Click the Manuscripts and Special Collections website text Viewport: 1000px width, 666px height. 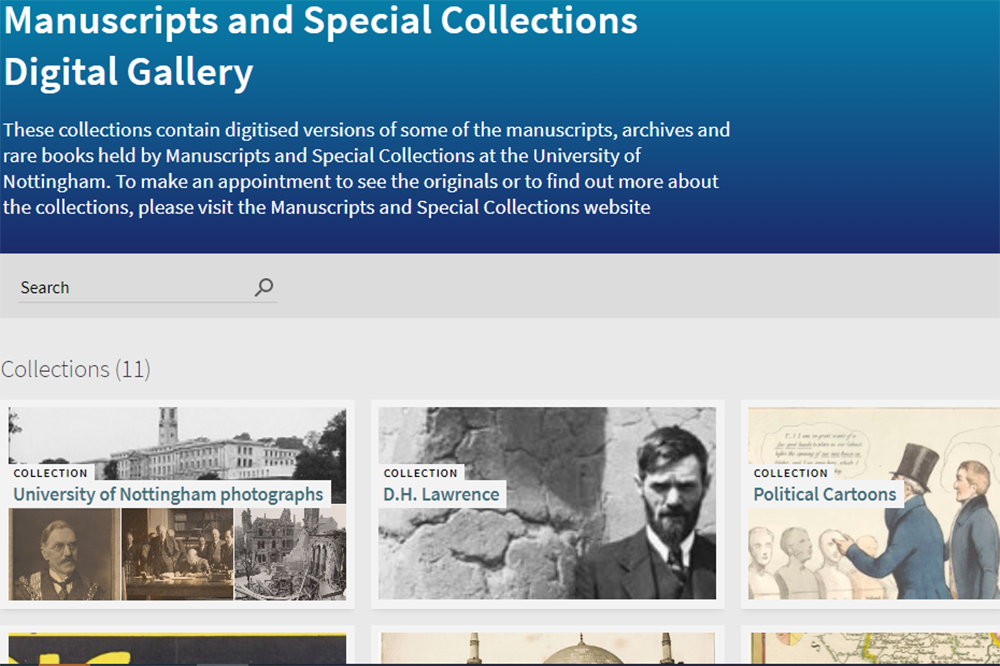460,207
